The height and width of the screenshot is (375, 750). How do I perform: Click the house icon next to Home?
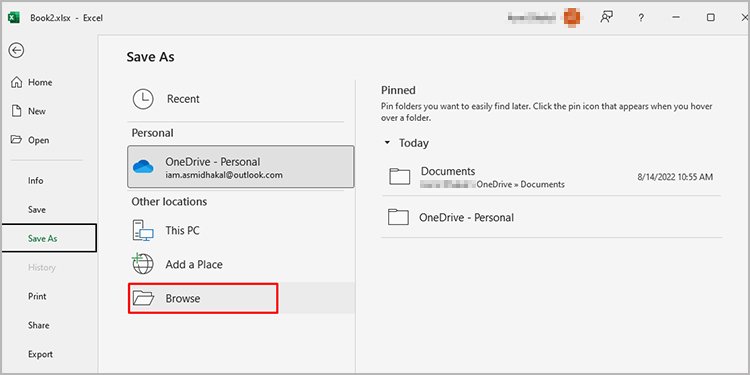point(16,82)
